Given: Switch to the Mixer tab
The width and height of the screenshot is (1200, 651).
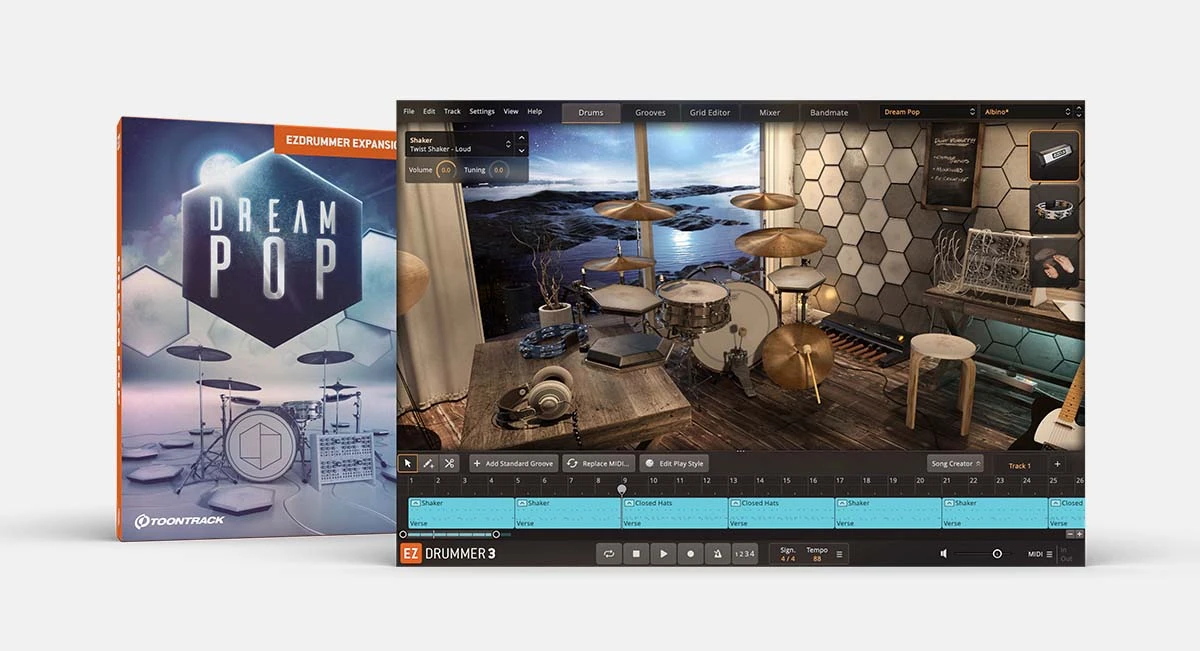Looking at the screenshot, I should 769,112.
